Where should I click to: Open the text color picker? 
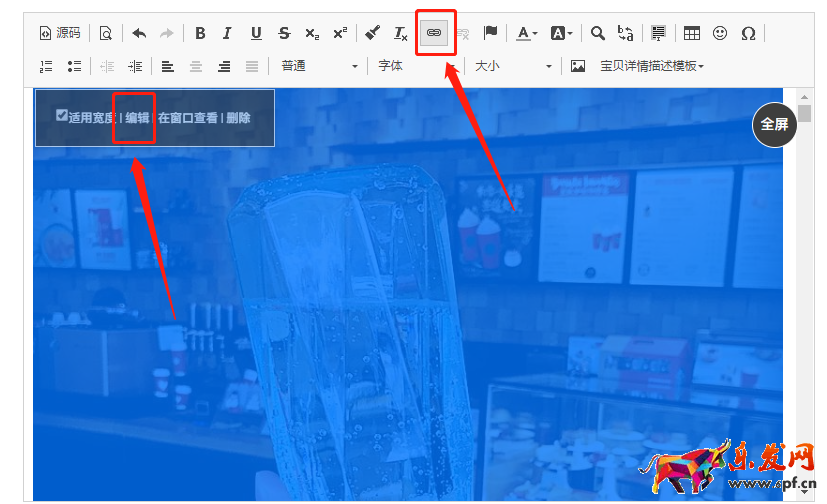(526, 33)
